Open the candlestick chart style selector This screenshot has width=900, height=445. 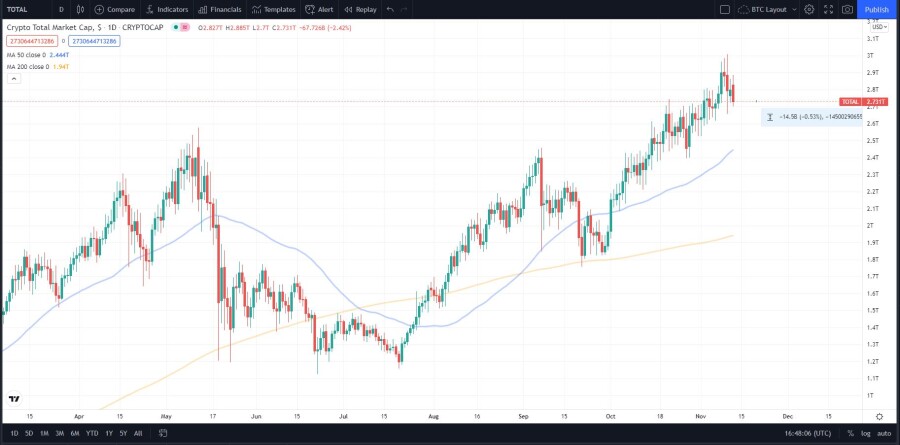tap(80, 9)
